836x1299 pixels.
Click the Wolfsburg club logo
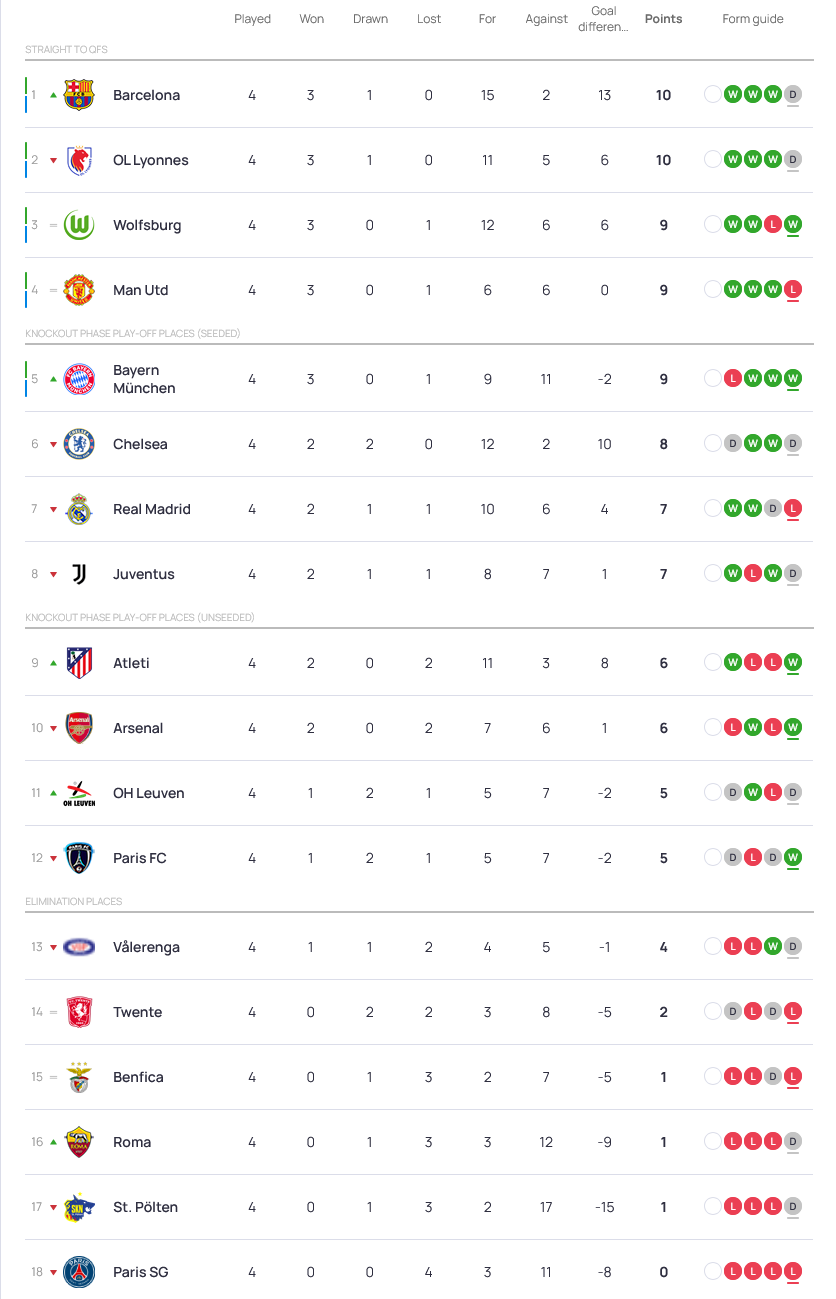[79, 225]
